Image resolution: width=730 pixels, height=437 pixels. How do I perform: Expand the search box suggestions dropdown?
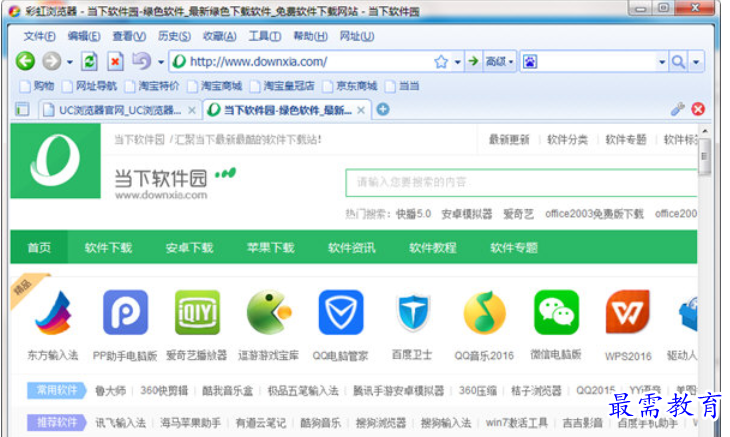point(662,62)
